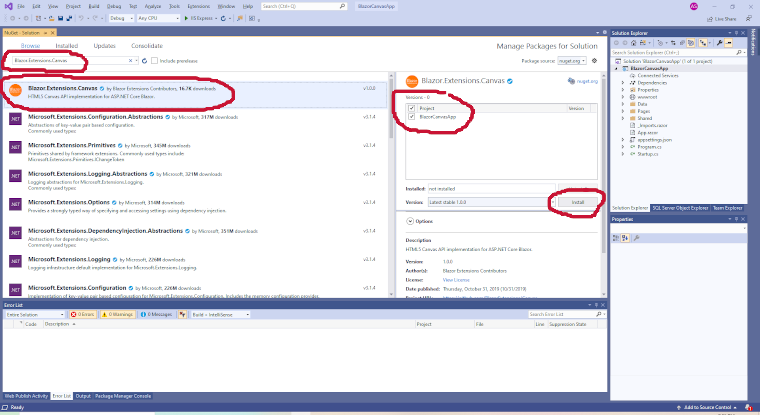Viewport: 760px width, 415px height.
Task: Open the File menu
Action: (x=21, y=6)
